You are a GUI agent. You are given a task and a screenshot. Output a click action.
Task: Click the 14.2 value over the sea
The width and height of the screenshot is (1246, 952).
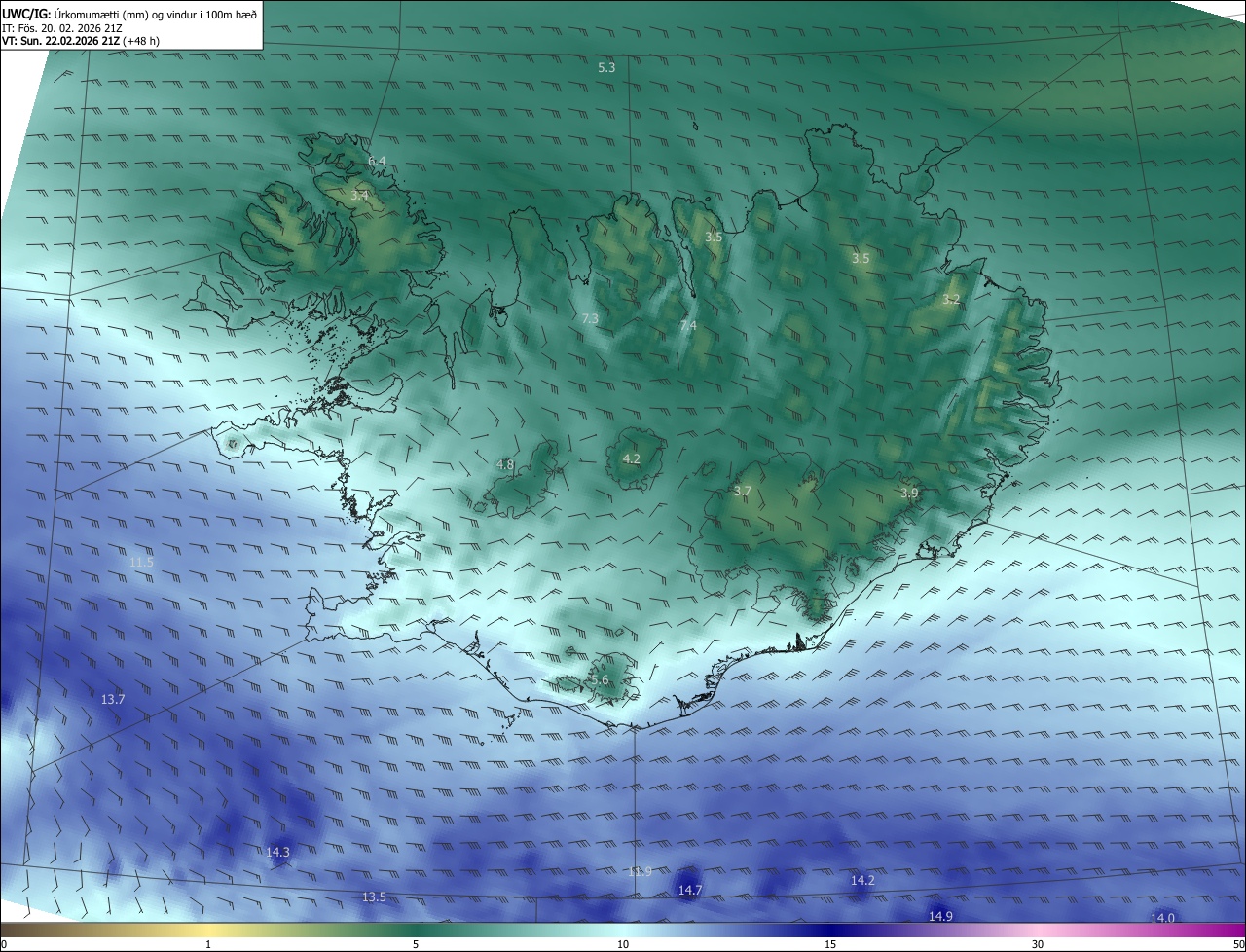tap(862, 880)
